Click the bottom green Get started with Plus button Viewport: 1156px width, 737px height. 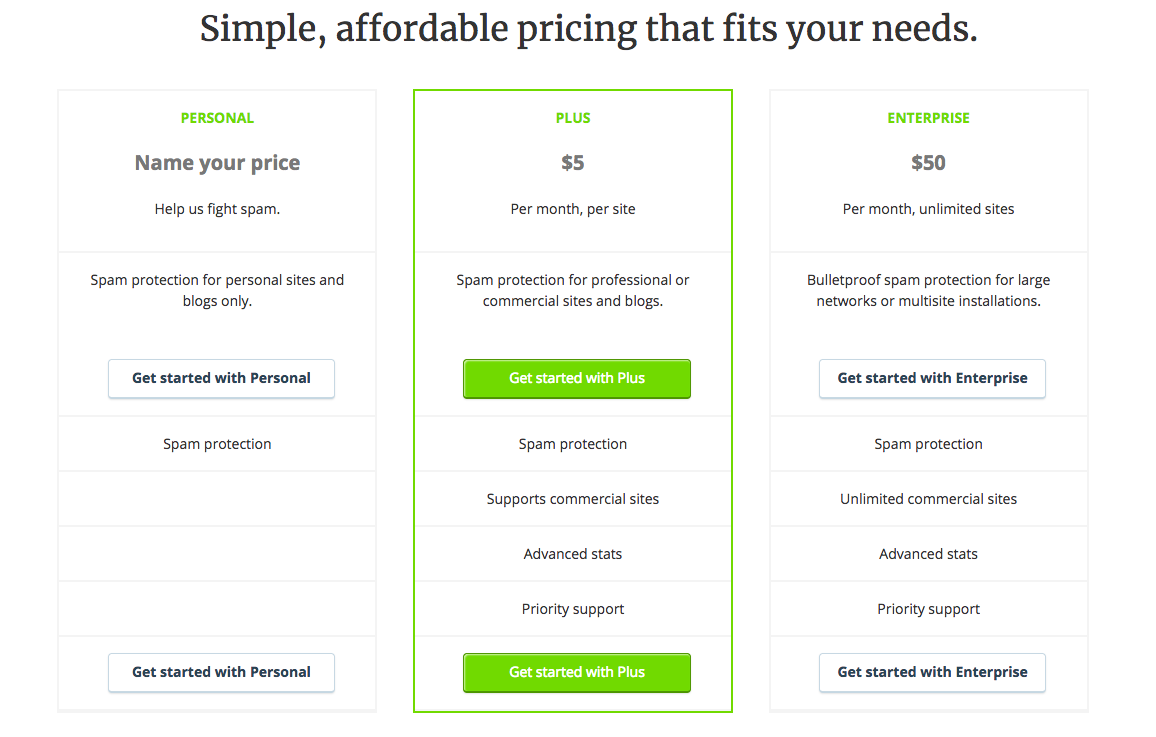click(x=577, y=673)
